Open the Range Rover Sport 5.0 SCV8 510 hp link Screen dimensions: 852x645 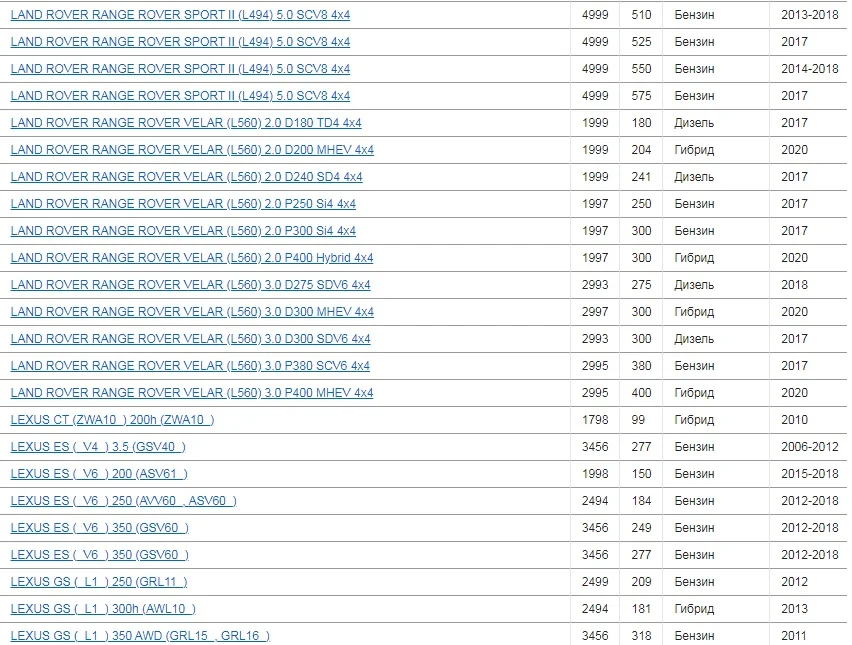pos(180,15)
